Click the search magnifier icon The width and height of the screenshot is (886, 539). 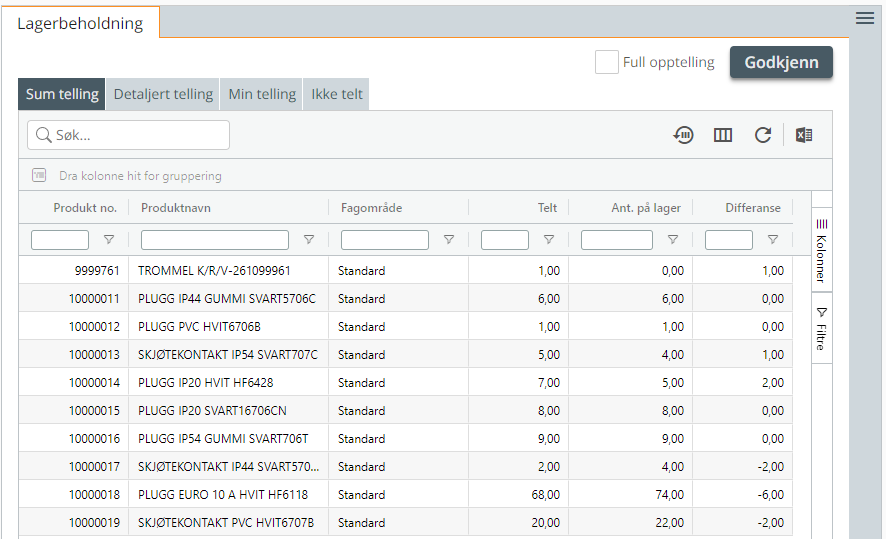pos(43,135)
